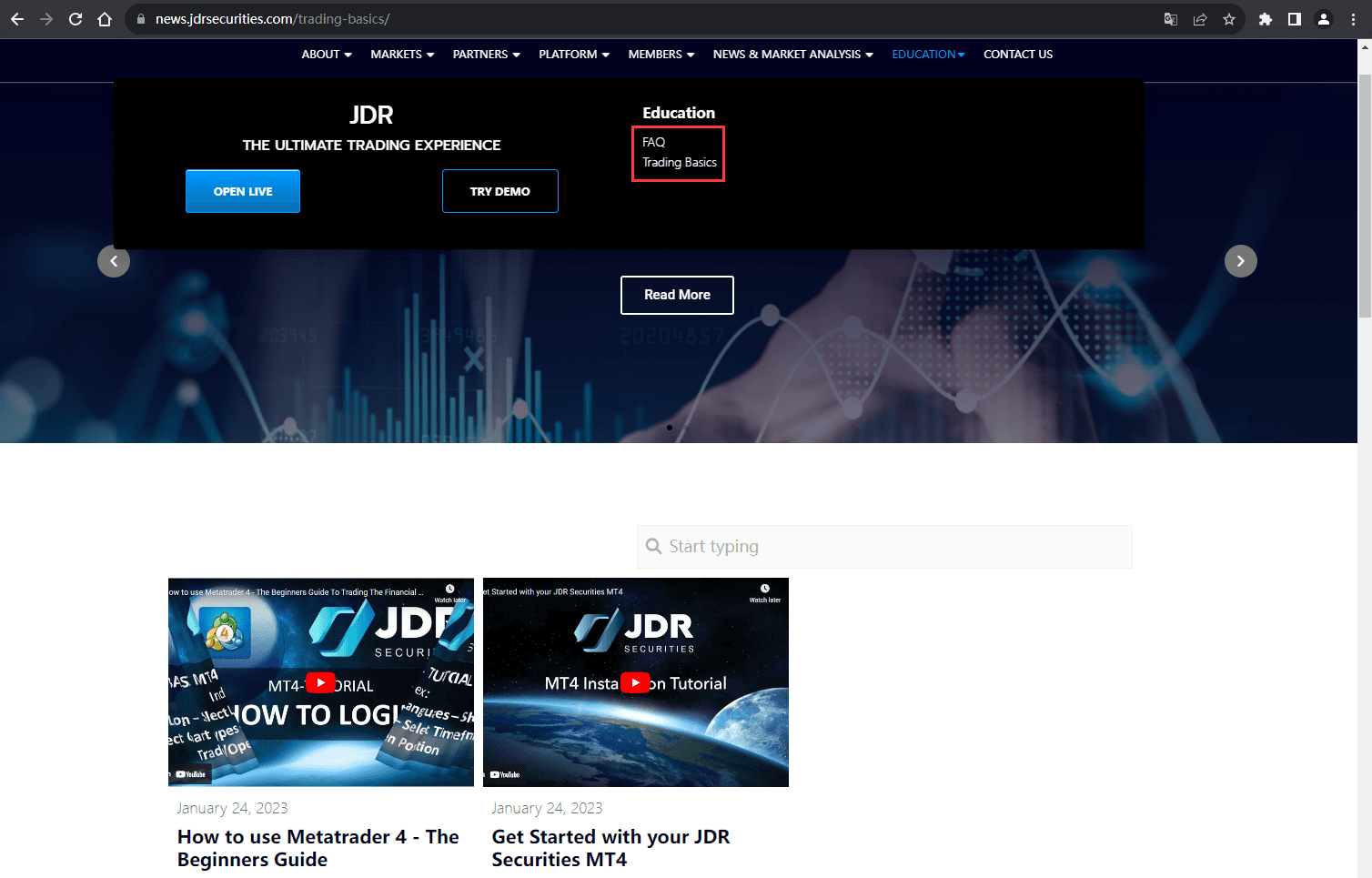Click the JDR heading in dropdown panel

tap(371, 116)
